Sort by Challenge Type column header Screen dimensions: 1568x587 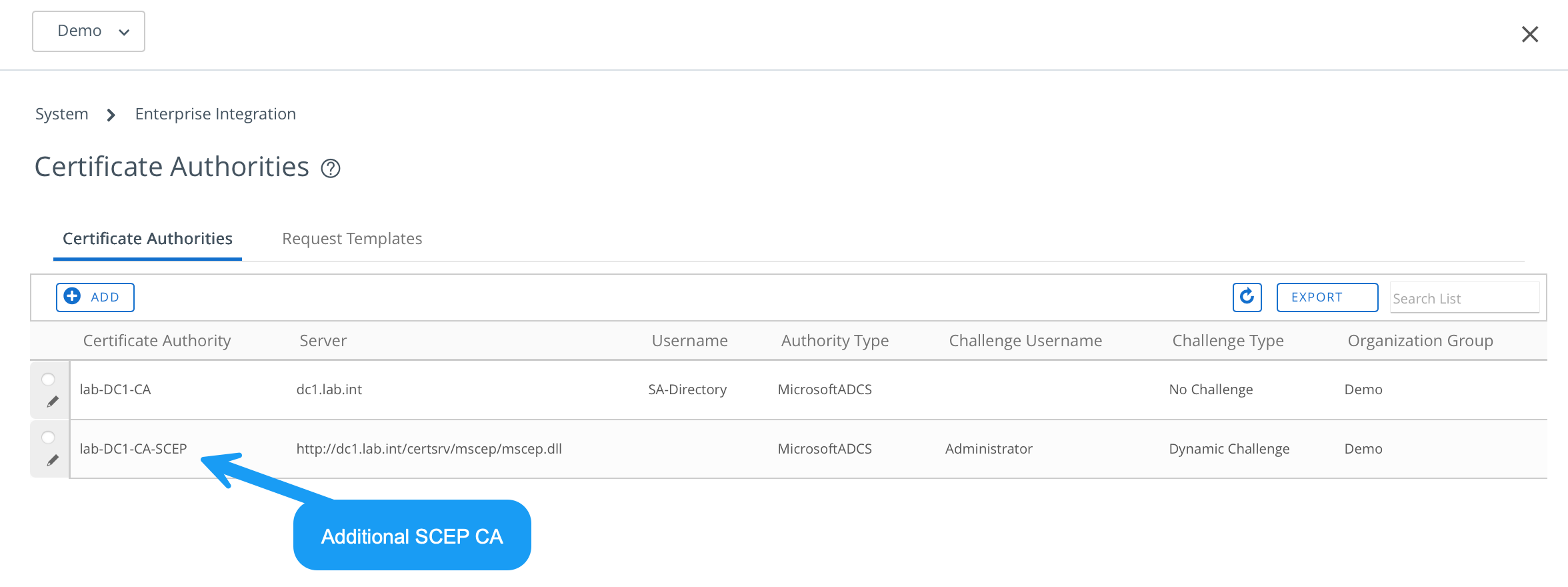point(1227,341)
